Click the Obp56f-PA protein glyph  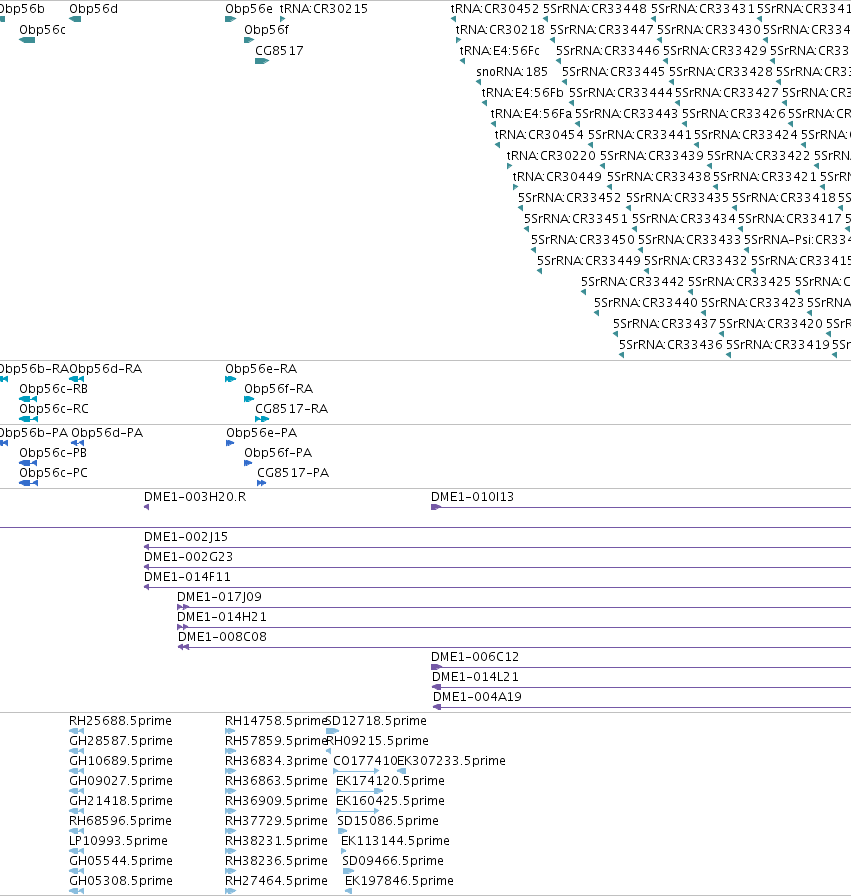point(248,463)
